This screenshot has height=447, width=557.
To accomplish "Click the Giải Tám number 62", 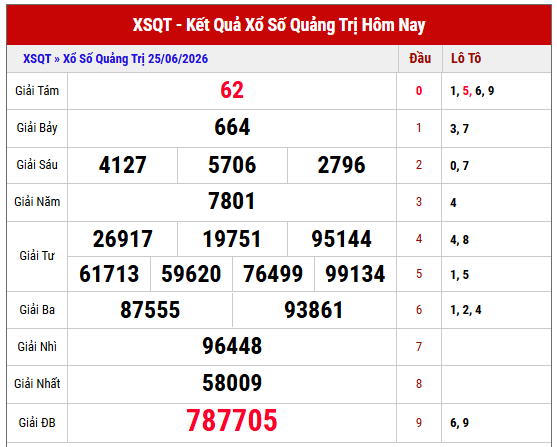I will 232,90.
